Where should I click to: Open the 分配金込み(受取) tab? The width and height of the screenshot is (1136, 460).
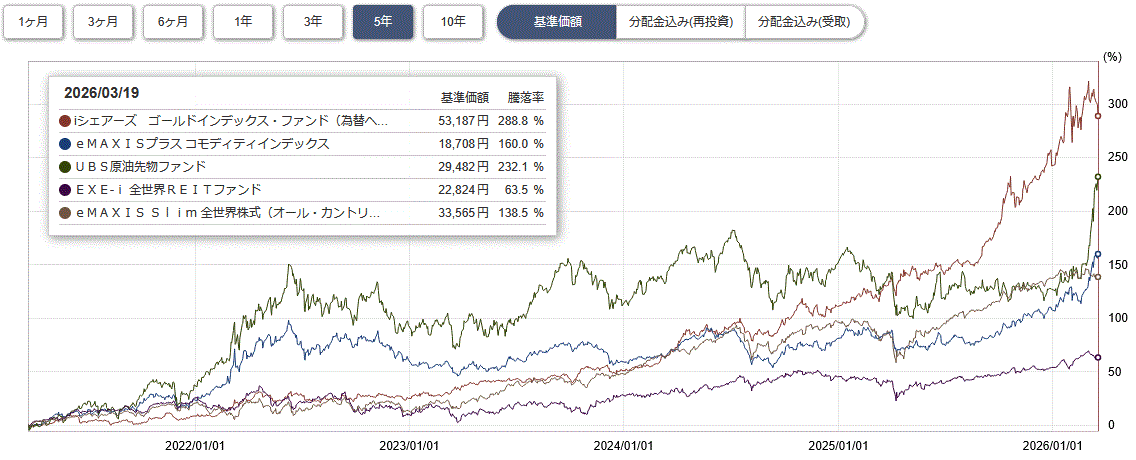coord(805,22)
